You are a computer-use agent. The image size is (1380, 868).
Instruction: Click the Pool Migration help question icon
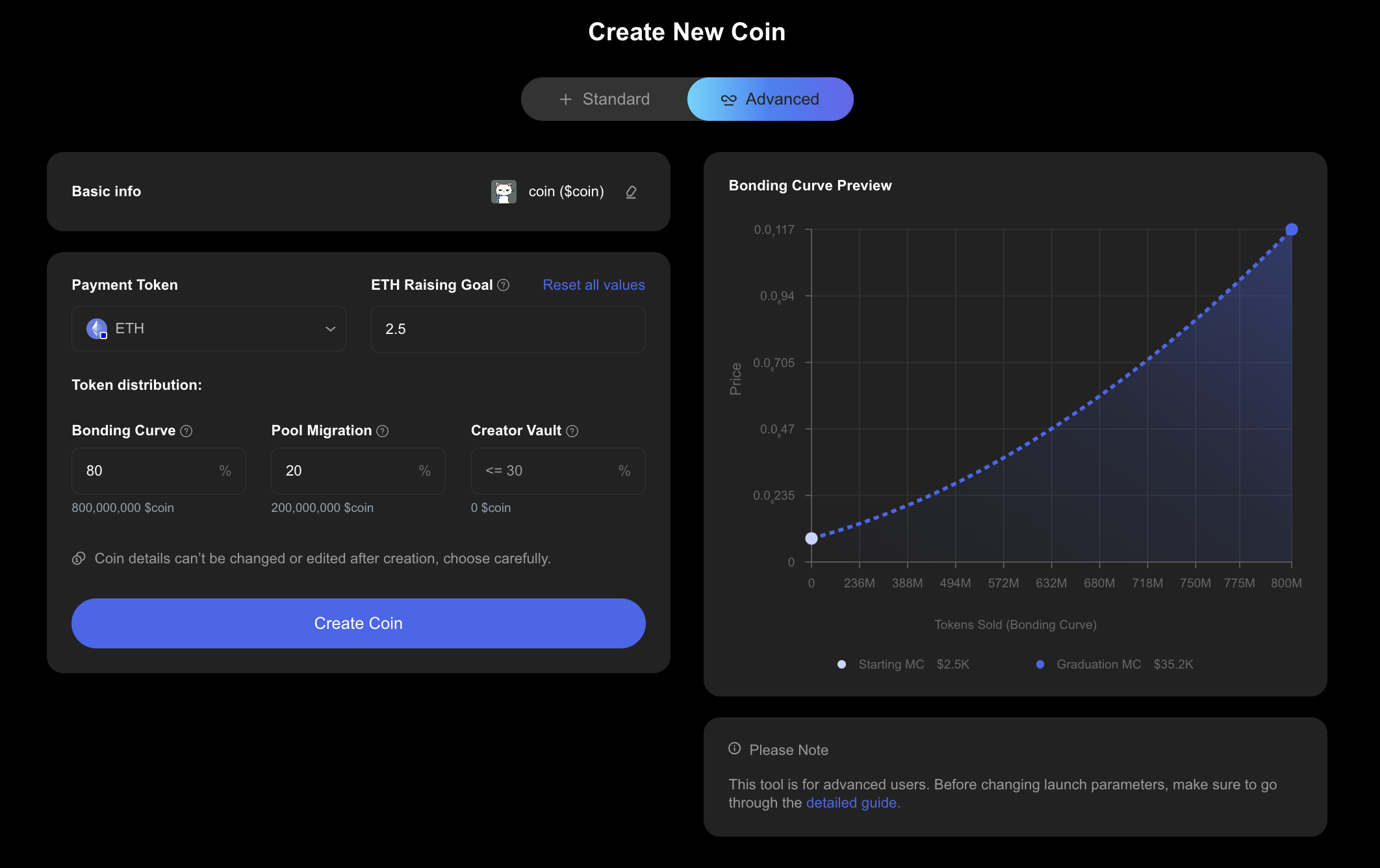[x=383, y=431]
